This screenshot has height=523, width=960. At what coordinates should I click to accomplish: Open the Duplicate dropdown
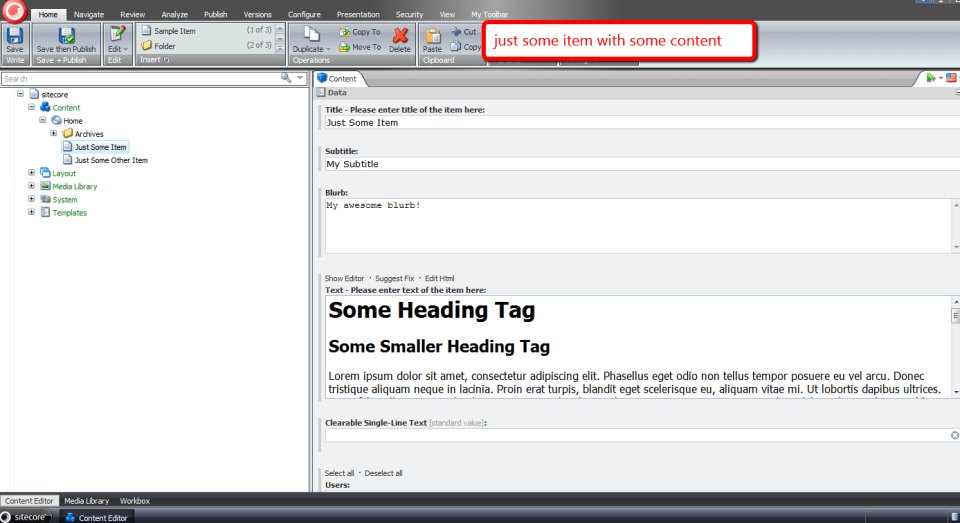pyautogui.click(x=311, y=49)
